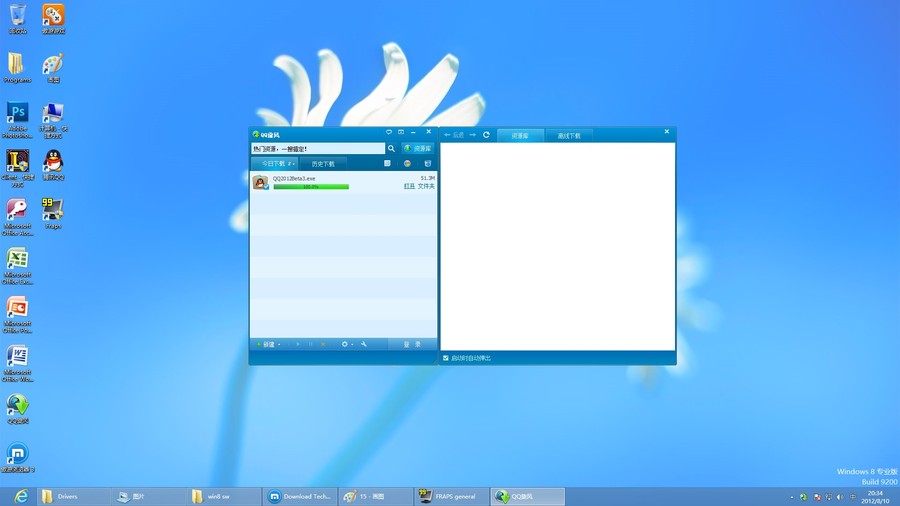The width and height of the screenshot is (900, 506).
Task: Click the search magnifier icon in QQ旋风
Action: click(391, 148)
